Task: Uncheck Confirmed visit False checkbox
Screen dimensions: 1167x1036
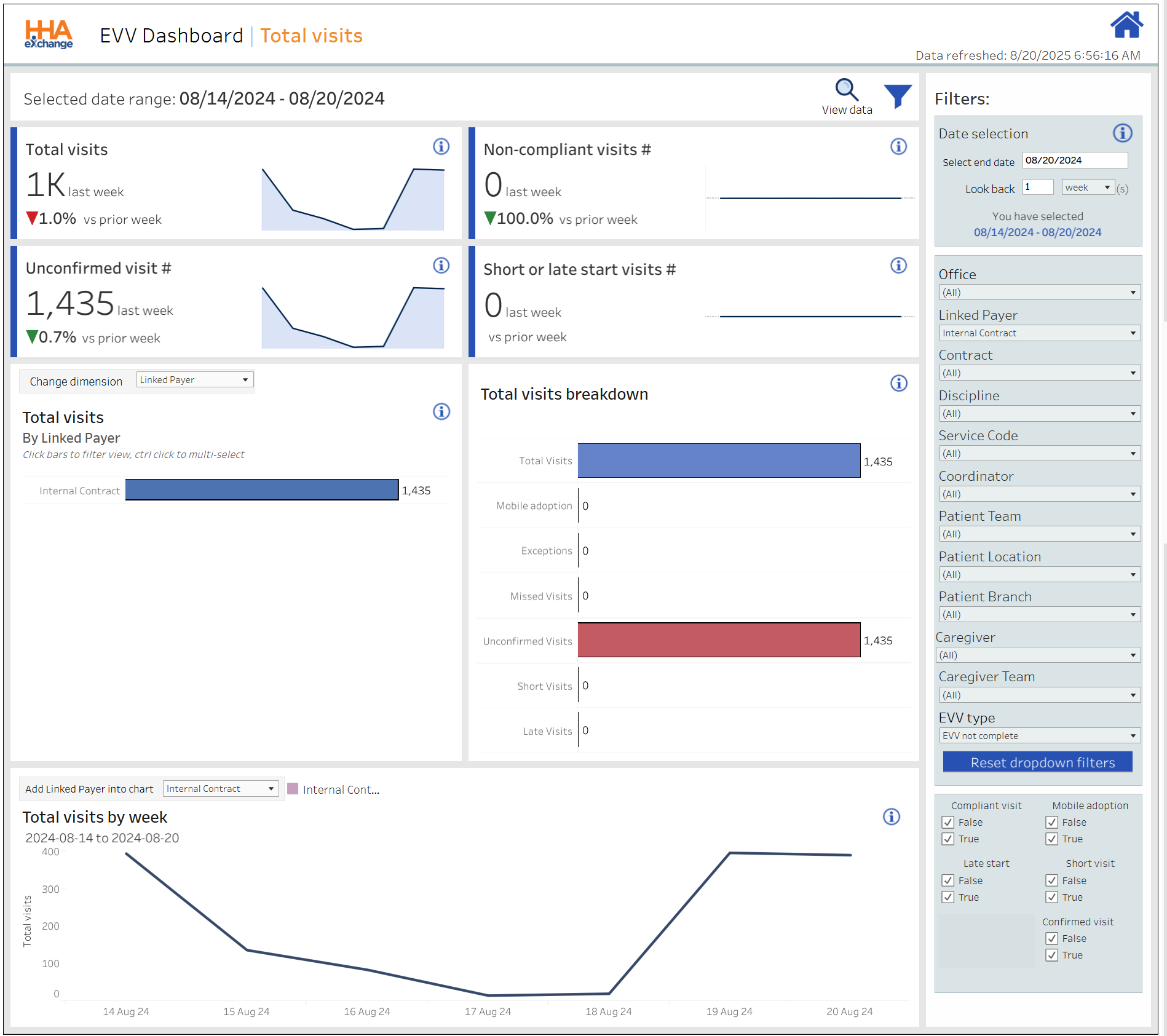Action: (x=1052, y=939)
